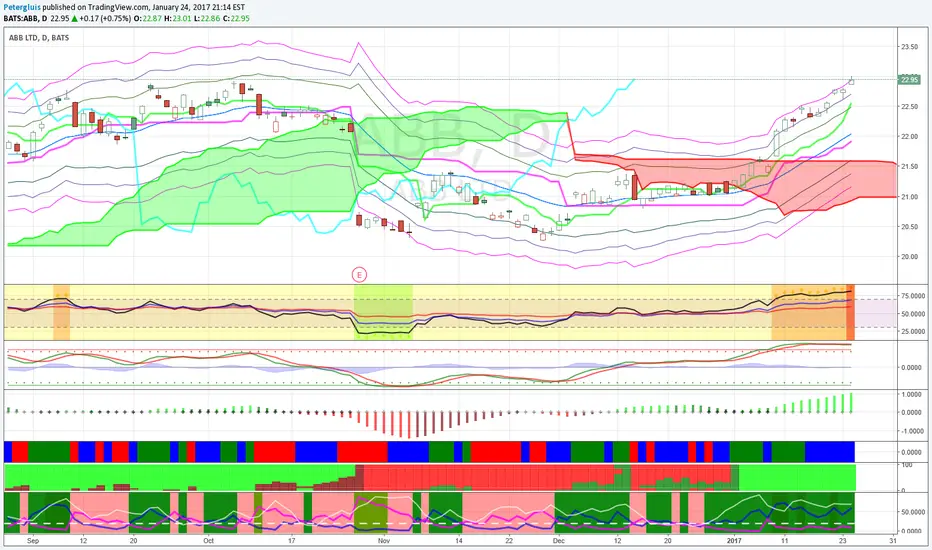Click the 'Nov' date label on time axis
The image size is (932, 550).
(383, 541)
